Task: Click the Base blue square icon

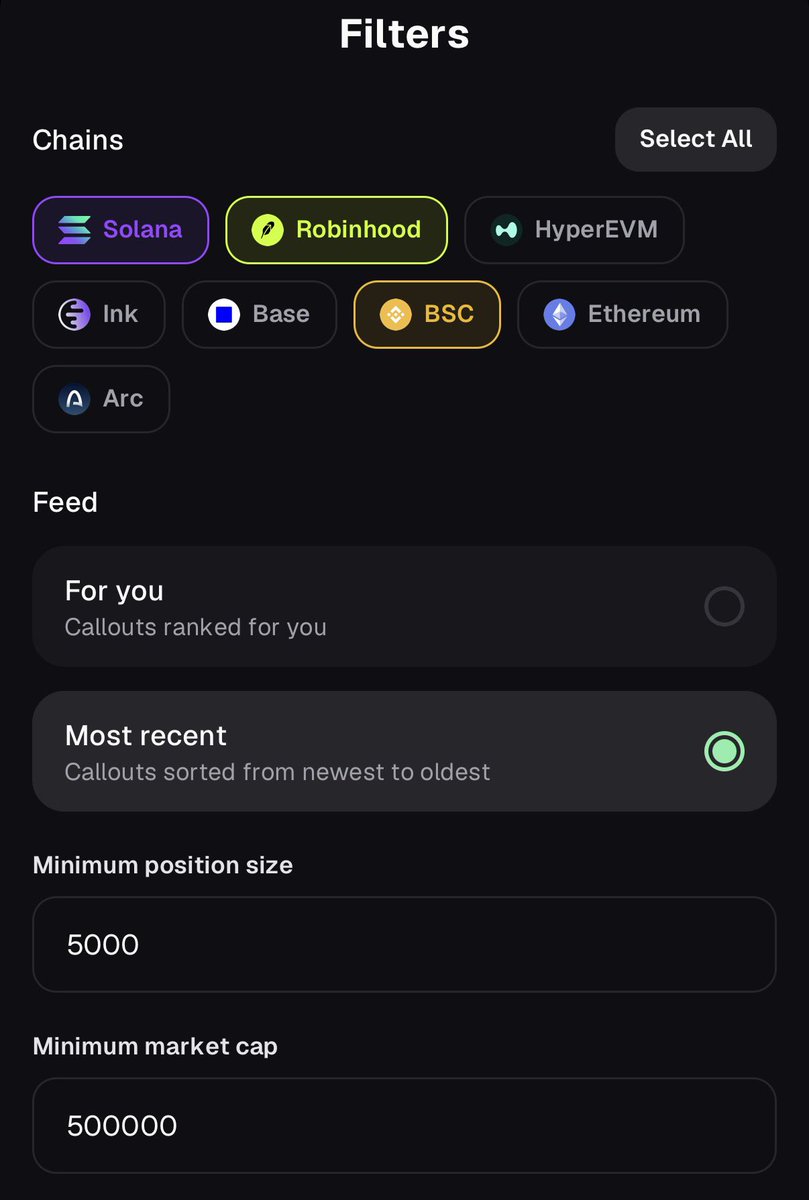Action: (x=224, y=314)
